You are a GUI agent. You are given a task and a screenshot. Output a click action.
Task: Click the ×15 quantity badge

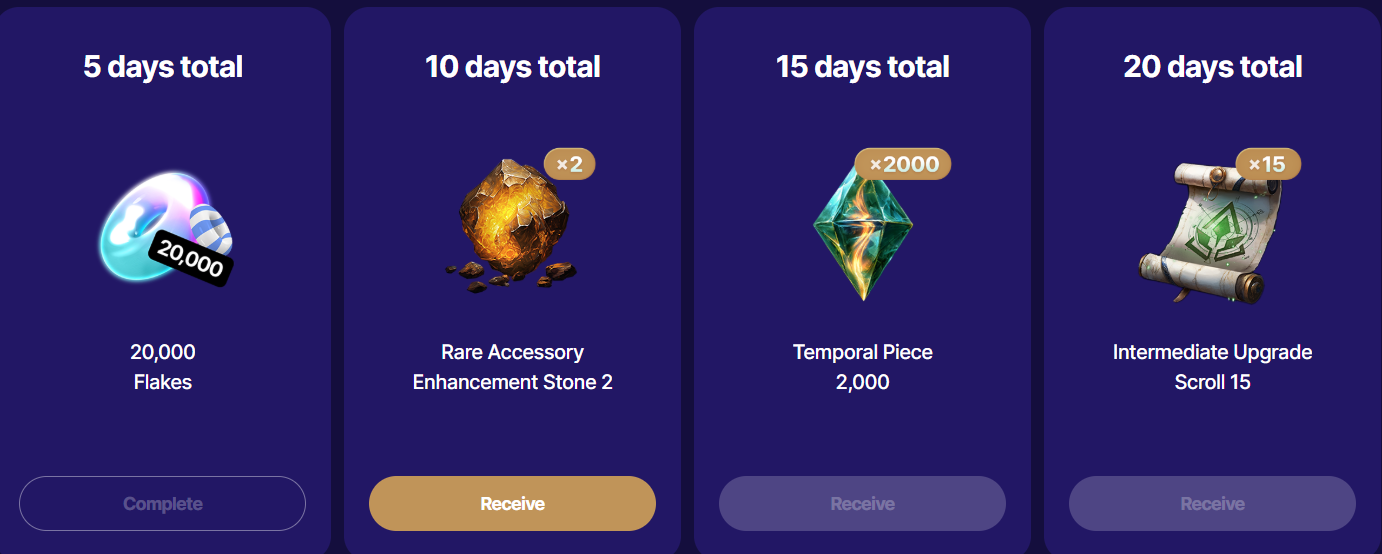tap(1267, 163)
